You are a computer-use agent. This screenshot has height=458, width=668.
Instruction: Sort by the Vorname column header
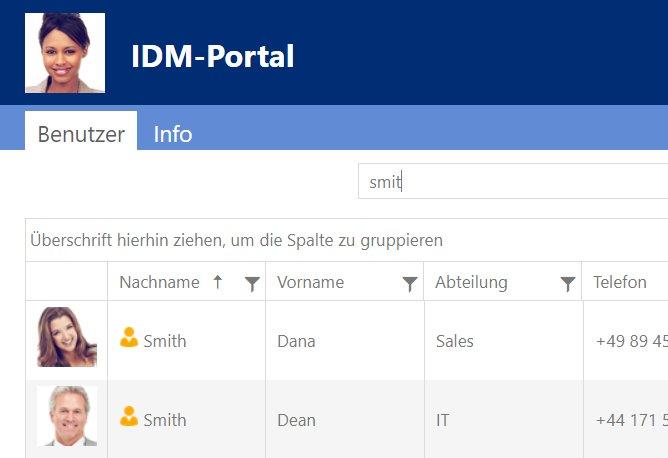point(310,283)
